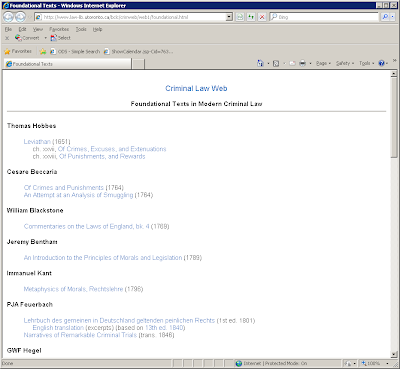Screen dimensions: 400x369
Task: Click the browser Forward arrow button
Action: pos(21,17)
